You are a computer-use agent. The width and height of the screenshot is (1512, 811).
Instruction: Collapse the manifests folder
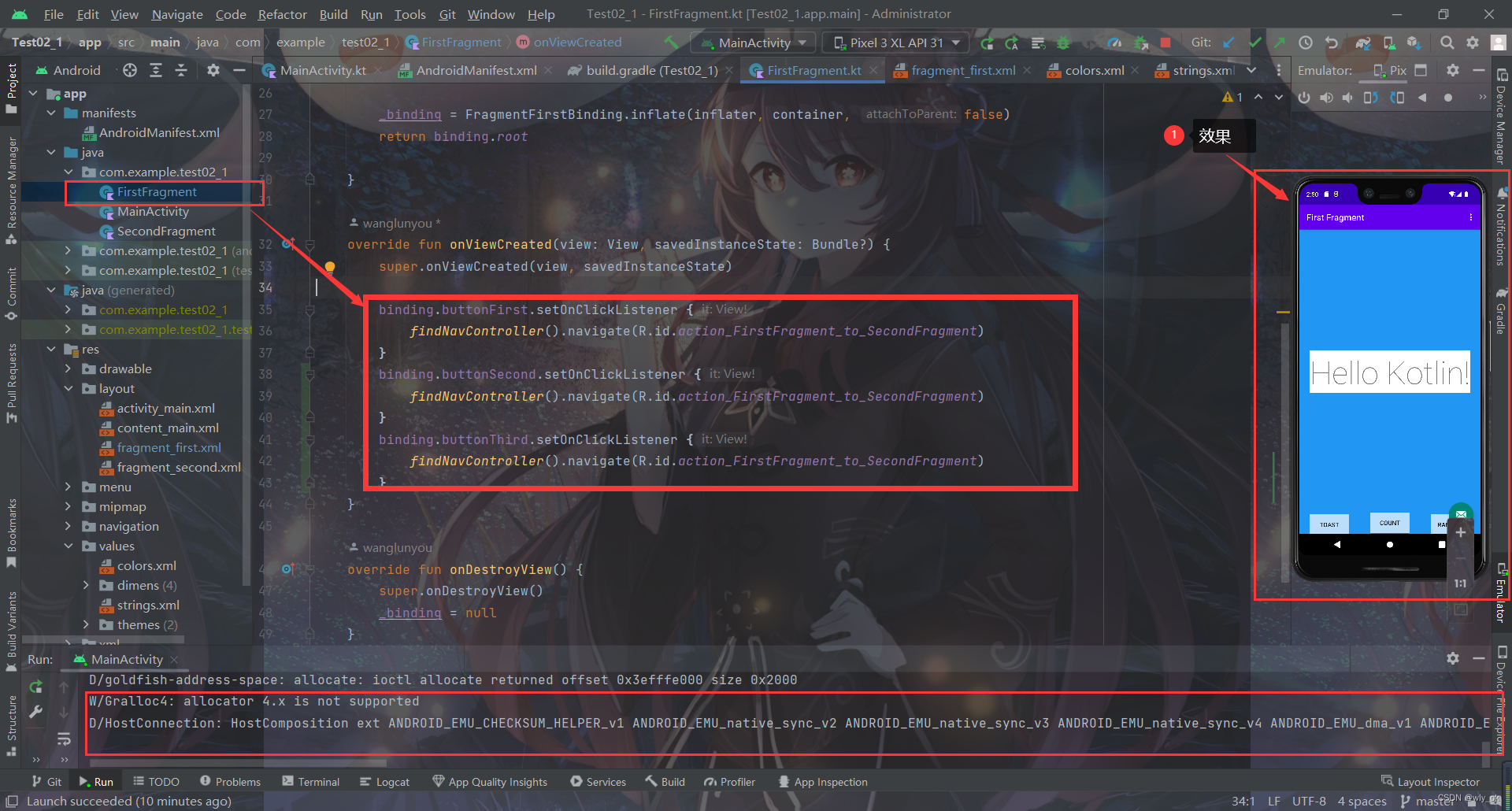[x=51, y=113]
